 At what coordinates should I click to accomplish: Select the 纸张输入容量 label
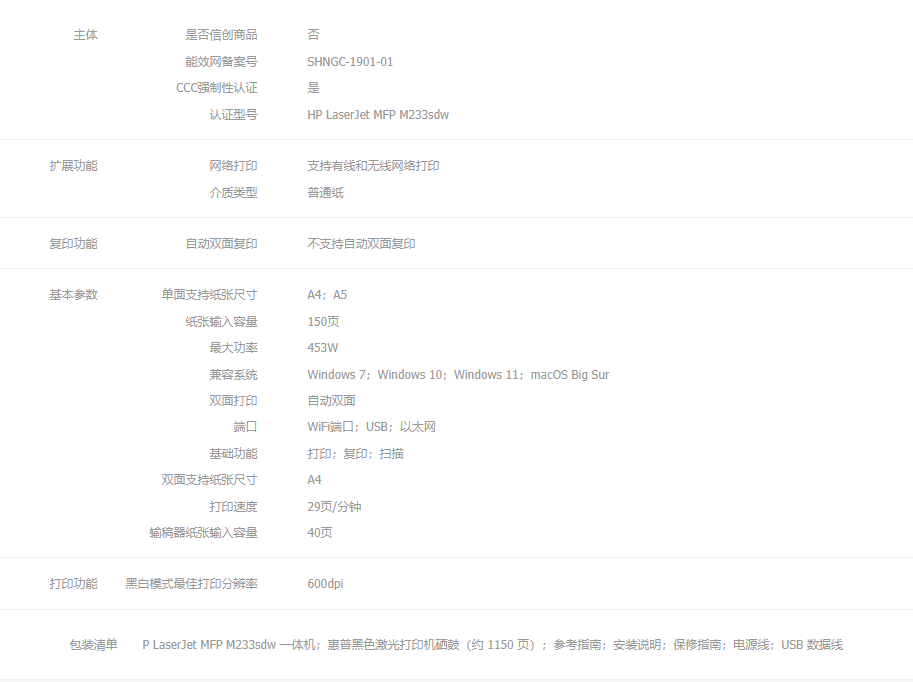221,321
